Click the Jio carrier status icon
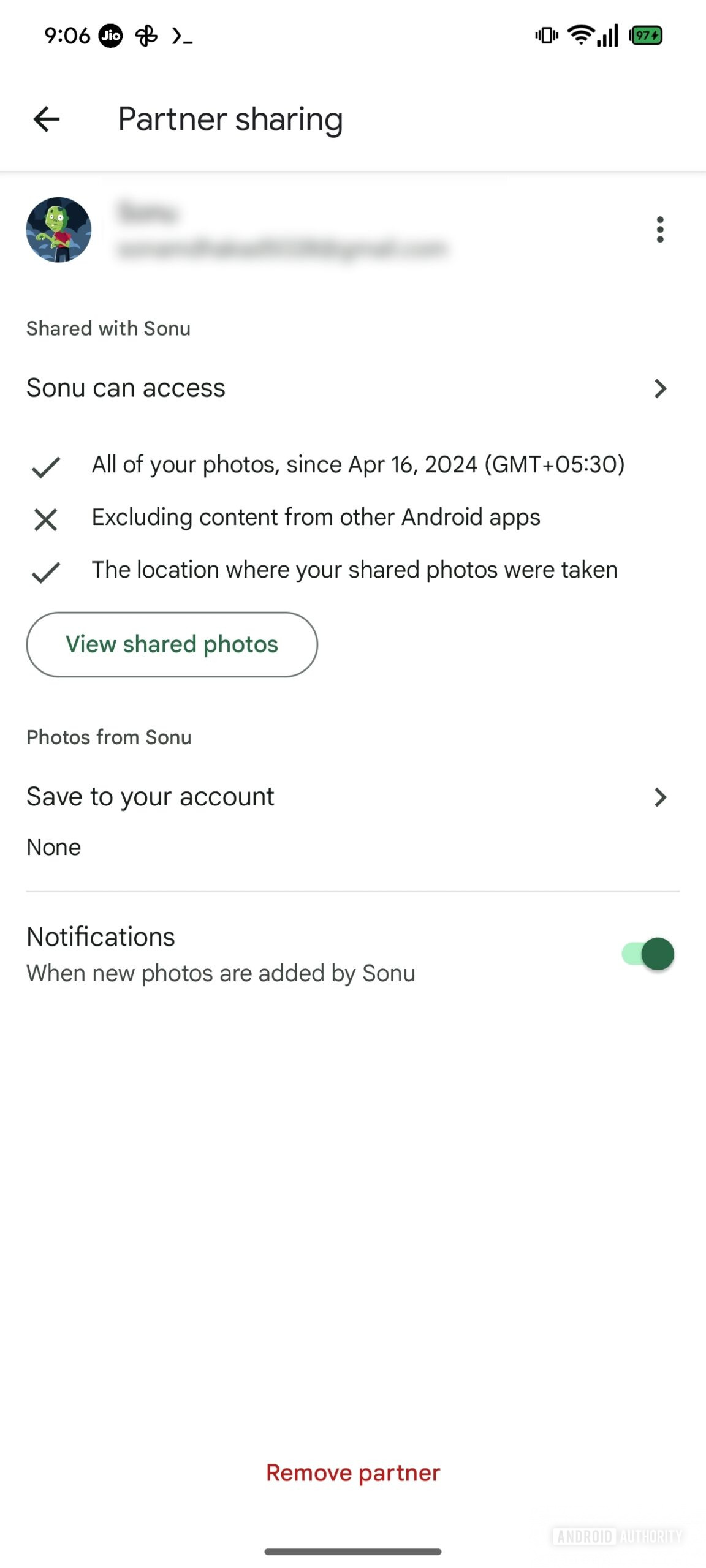The height and width of the screenshot is (1568, 706). pyautogui.click(x=111, y=36)
